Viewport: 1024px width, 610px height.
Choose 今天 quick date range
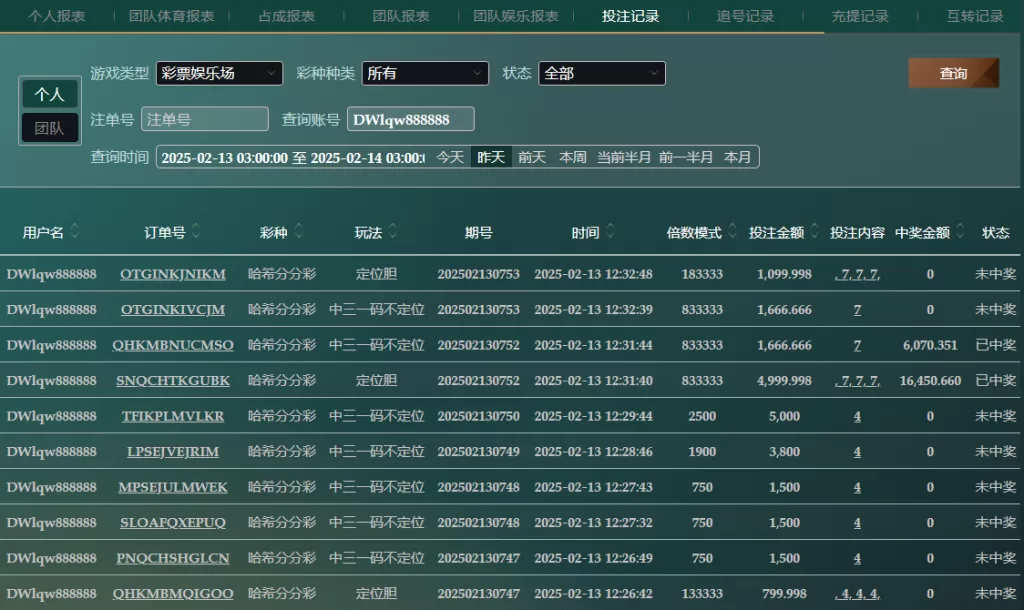450,157
